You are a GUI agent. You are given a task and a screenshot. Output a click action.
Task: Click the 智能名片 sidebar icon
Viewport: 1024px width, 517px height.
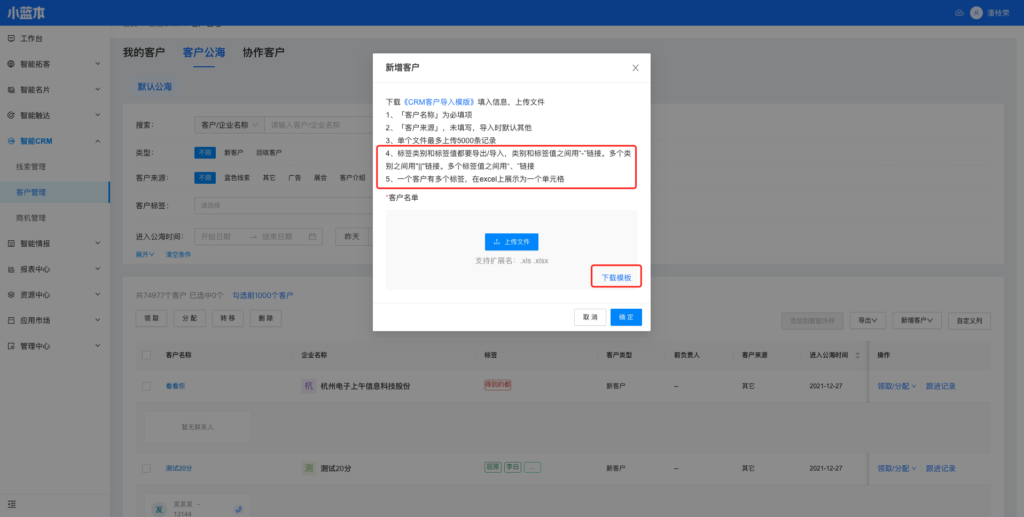click(11, 89)
